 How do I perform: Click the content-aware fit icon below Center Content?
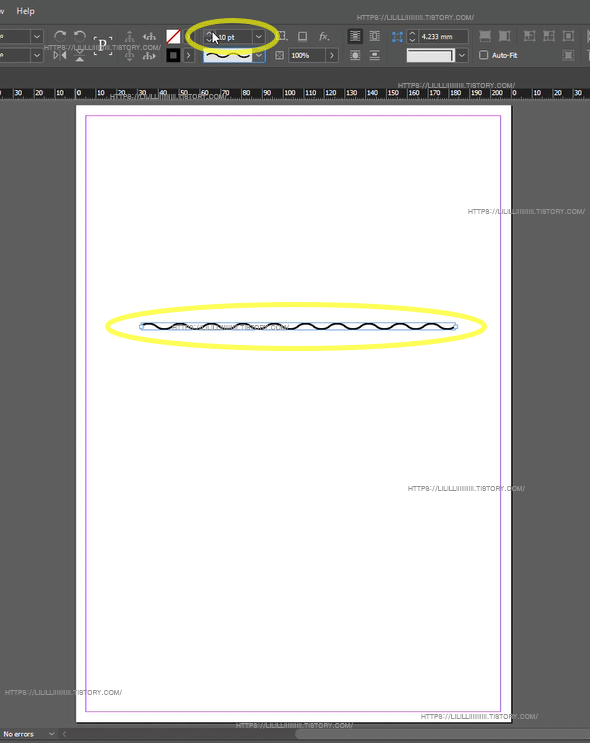568,55
